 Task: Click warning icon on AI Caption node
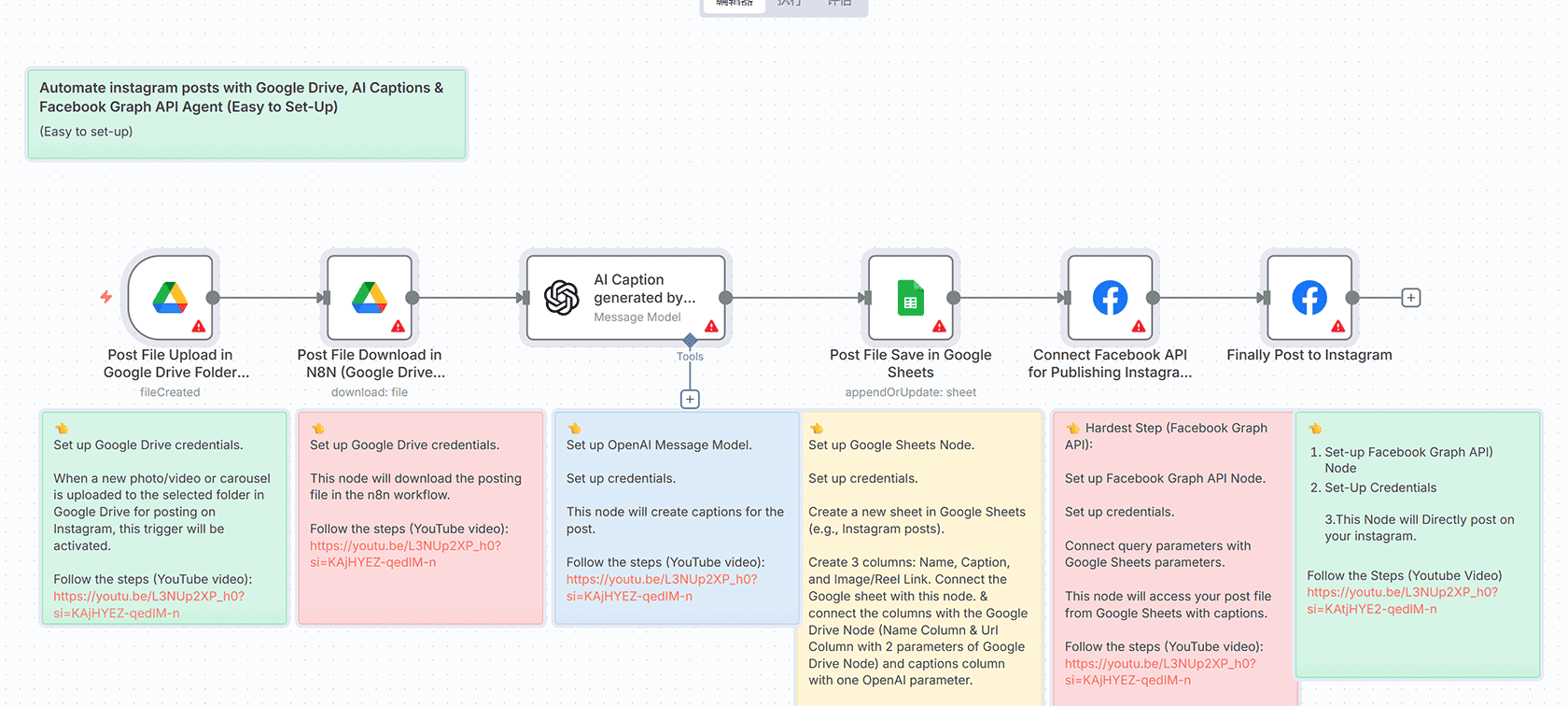711,326
